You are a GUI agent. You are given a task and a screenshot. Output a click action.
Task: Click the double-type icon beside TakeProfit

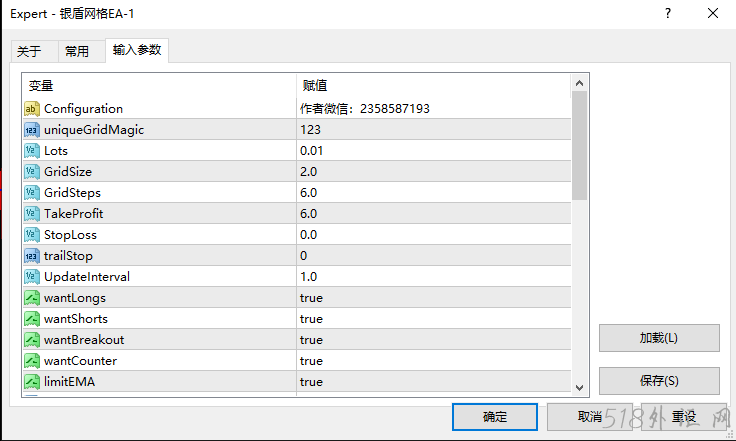pyautogui.click(x=31, y=214)
